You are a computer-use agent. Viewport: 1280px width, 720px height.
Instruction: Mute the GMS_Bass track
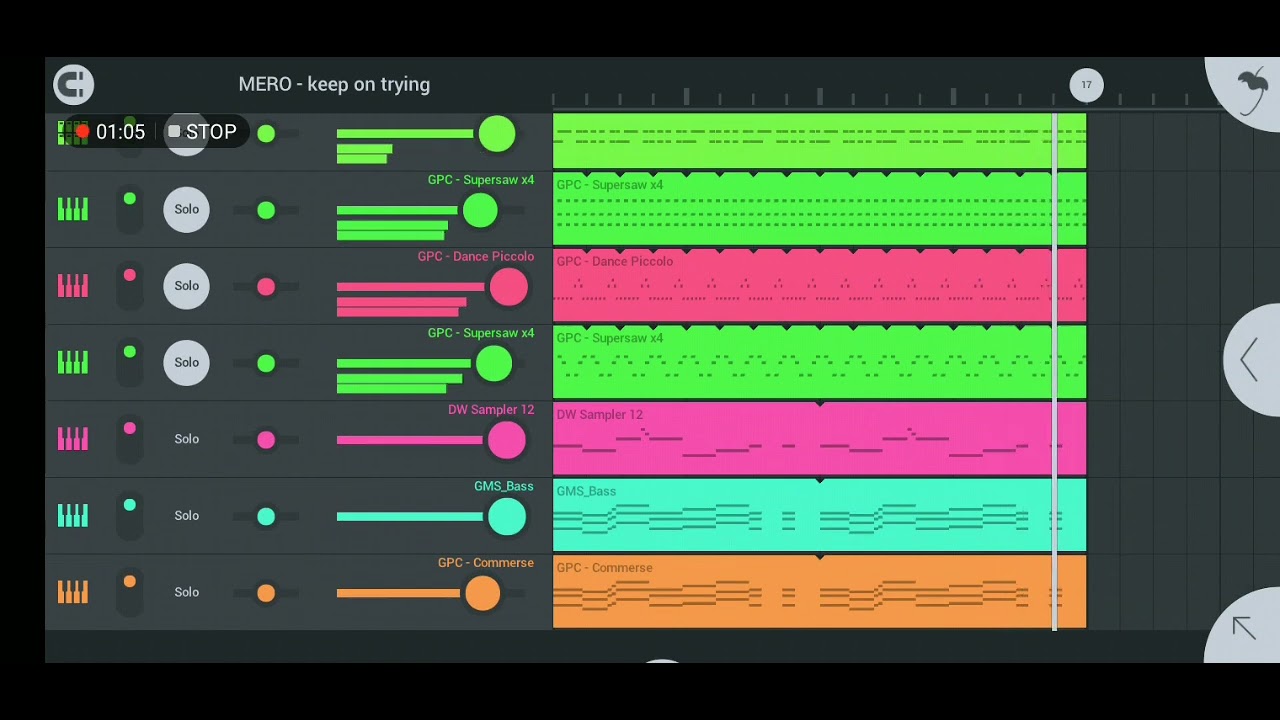click(x=130, y=516)
